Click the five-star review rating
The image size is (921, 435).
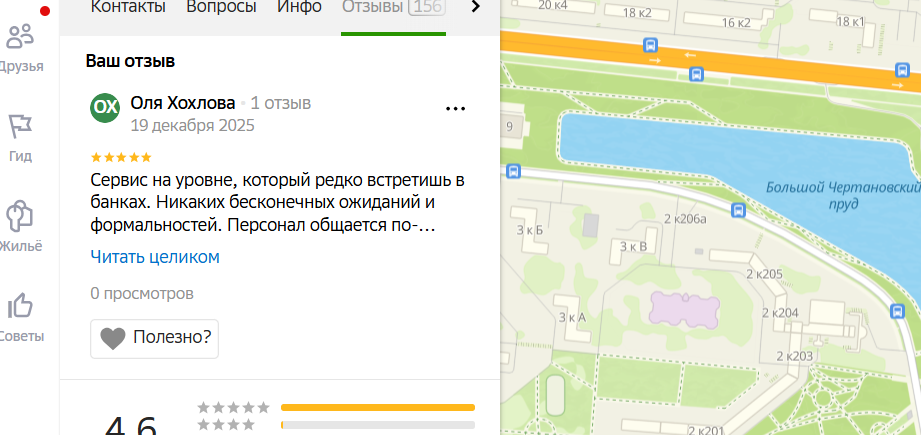[x=121, y=157]
